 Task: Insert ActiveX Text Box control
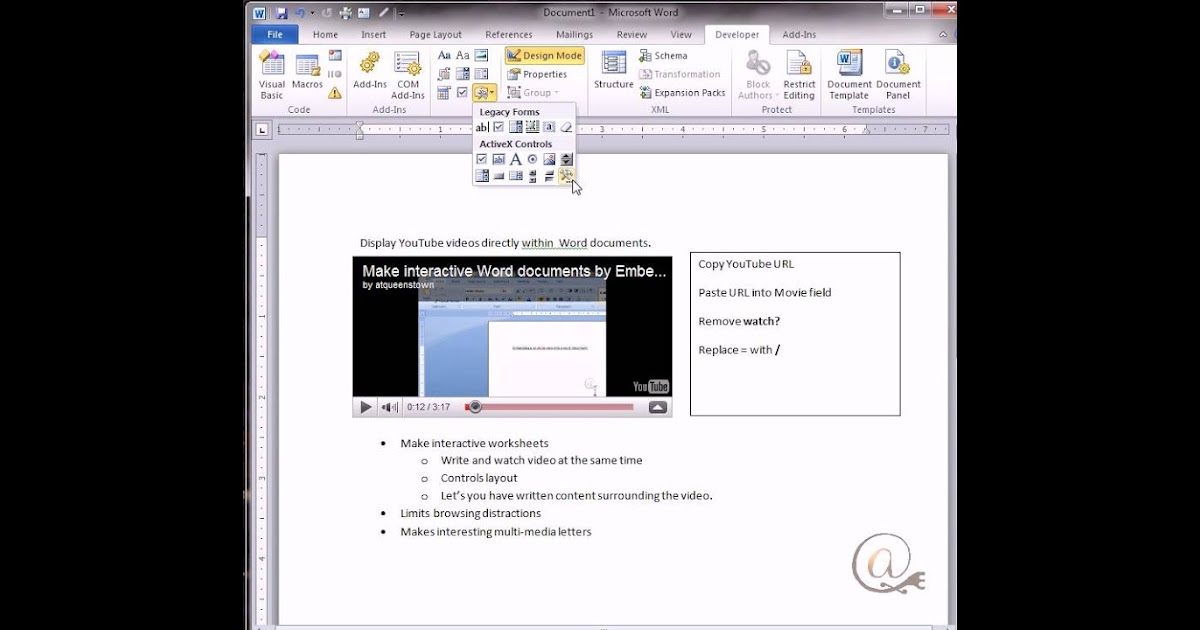[x=498, y=159]
